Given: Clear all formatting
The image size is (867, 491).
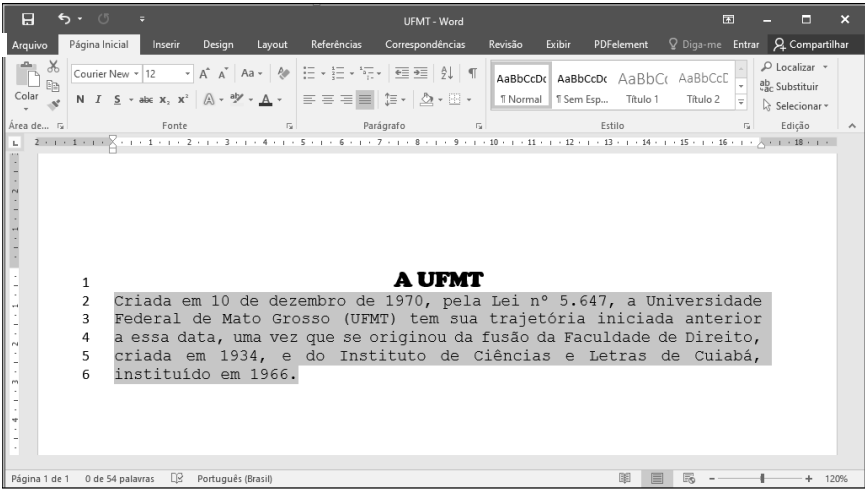Looking at the screenshot, I should [x=284, y=73].
